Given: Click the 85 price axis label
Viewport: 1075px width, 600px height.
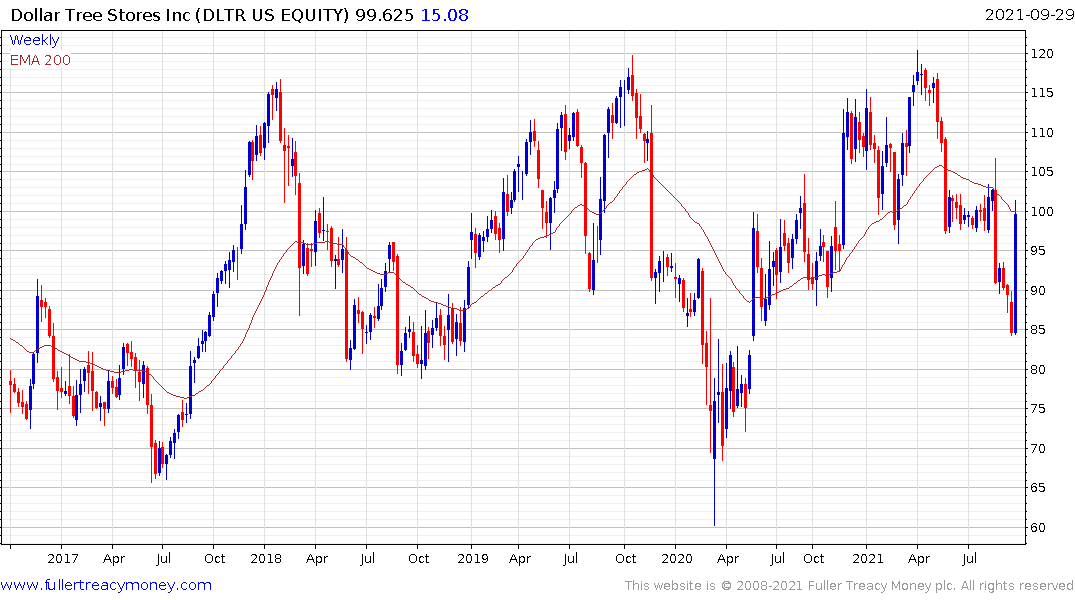Looking at the screenshot, I should (1039, 330).
